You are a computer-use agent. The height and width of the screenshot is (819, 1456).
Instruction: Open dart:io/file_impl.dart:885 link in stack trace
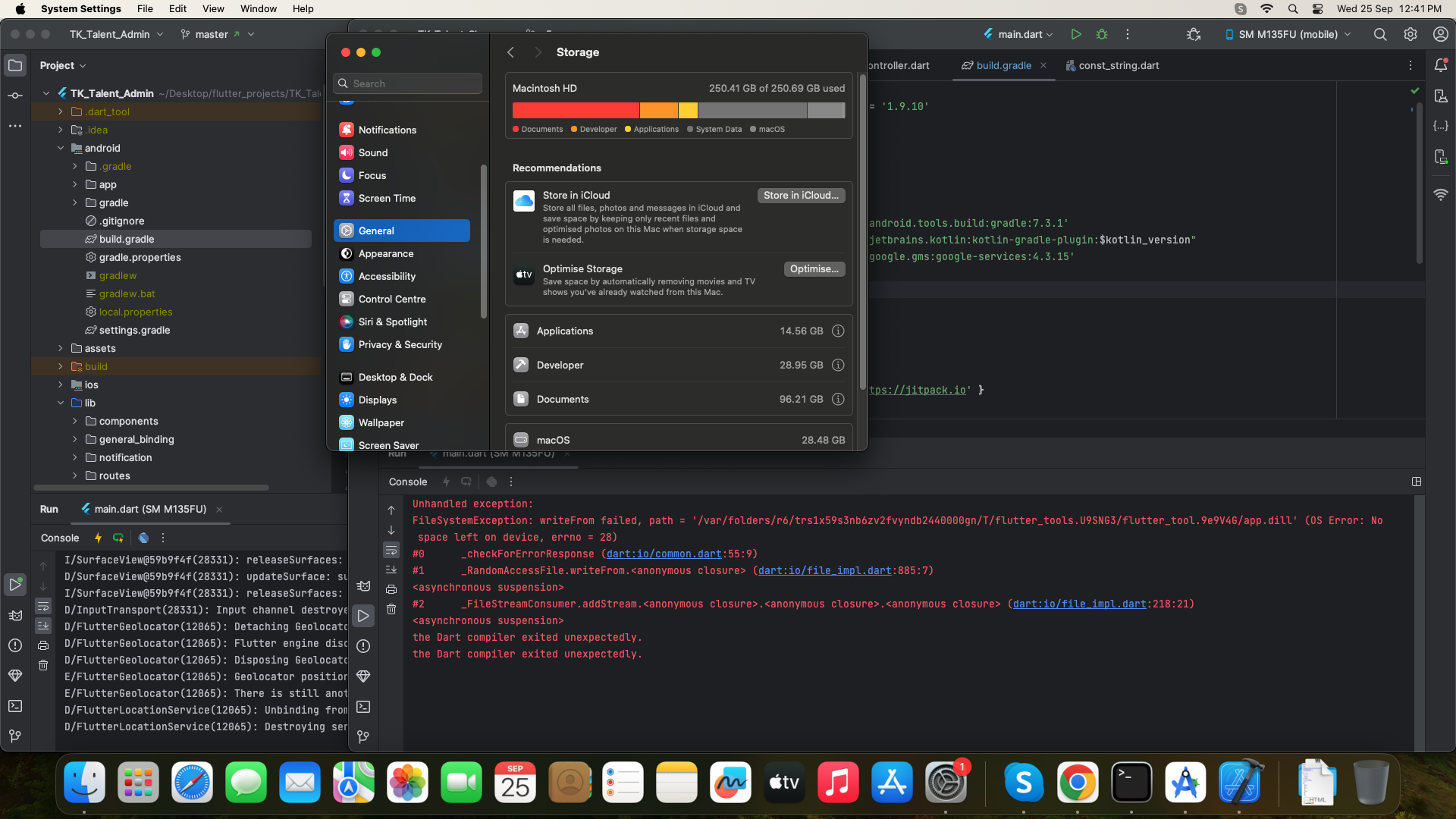[824, 570]
